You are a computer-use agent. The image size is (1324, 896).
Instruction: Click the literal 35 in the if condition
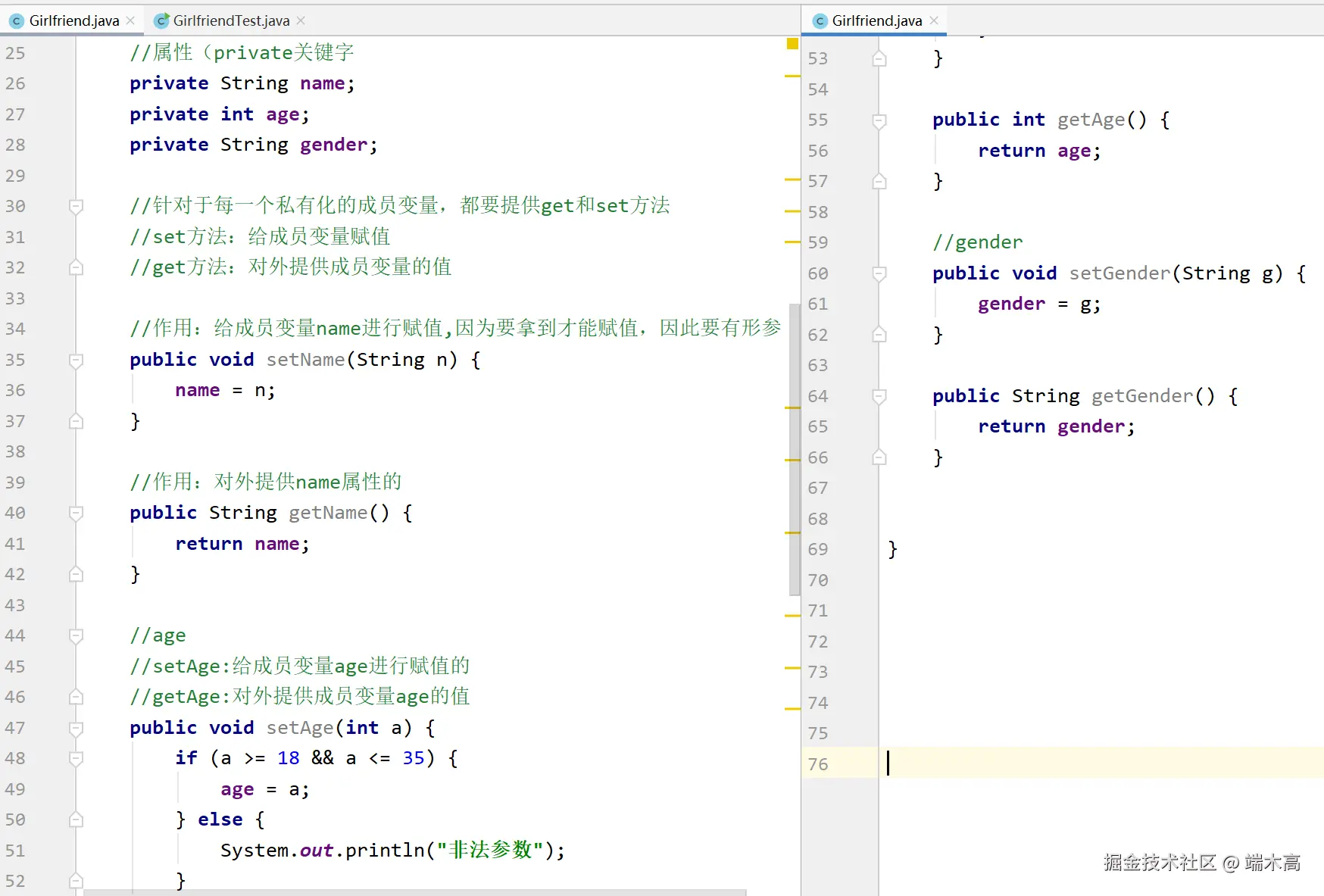[x=414, y=758]
